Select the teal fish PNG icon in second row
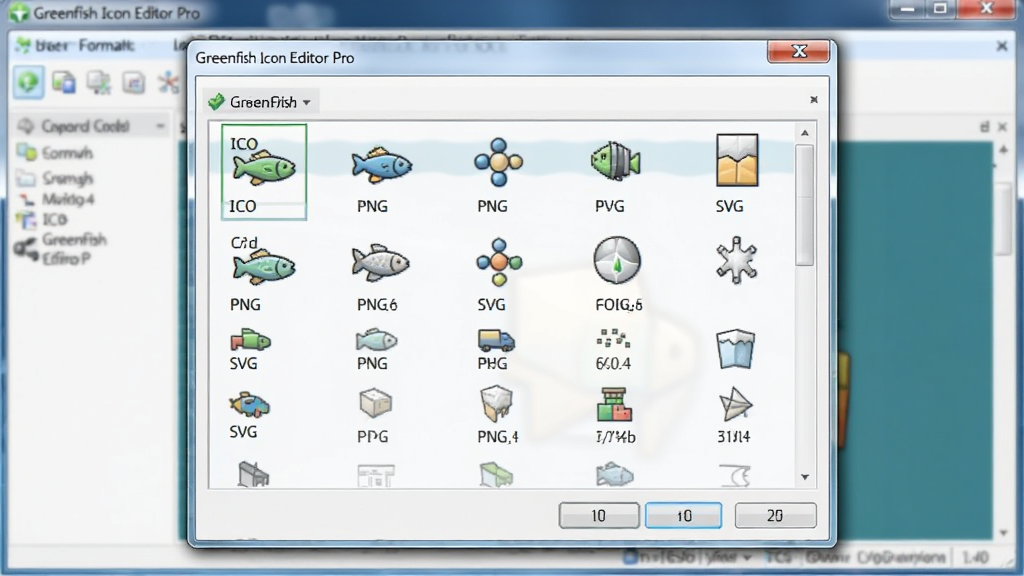 [264, 266]
